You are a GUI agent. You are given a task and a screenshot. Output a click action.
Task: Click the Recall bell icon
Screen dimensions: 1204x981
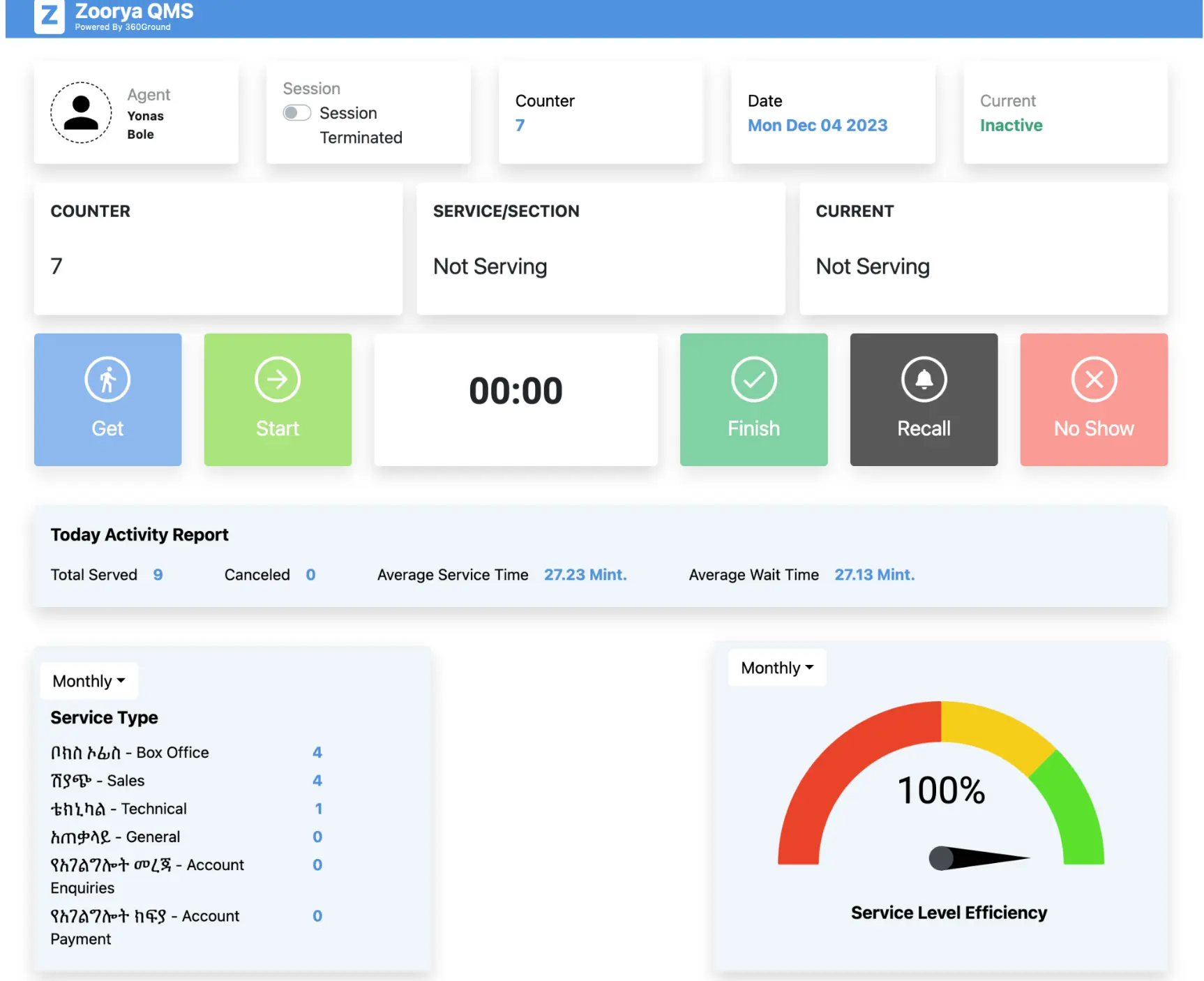[924, 380]
